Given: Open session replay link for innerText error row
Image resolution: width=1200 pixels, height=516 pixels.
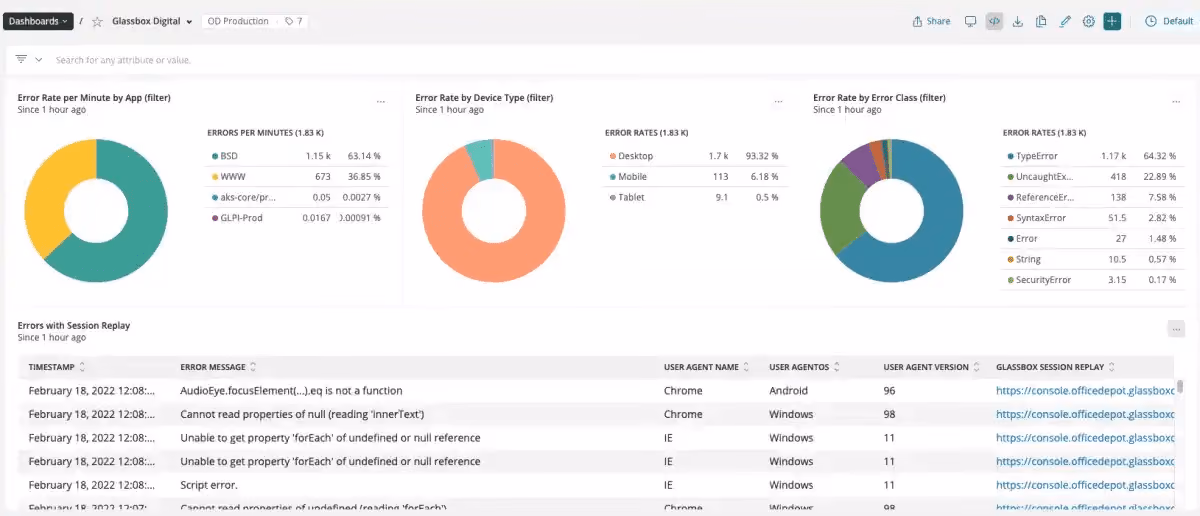Looking at the screenshot, I should [1085, 414].
